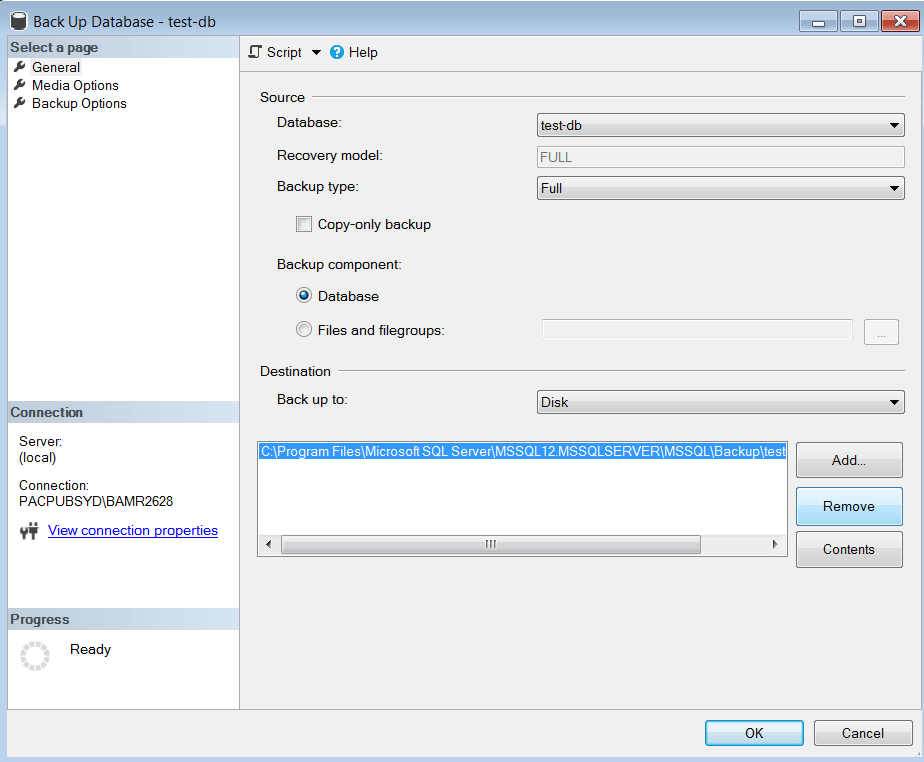Open the Script dropdown arrow
This screenshot has width=924, height=762.
pos(316,52)
